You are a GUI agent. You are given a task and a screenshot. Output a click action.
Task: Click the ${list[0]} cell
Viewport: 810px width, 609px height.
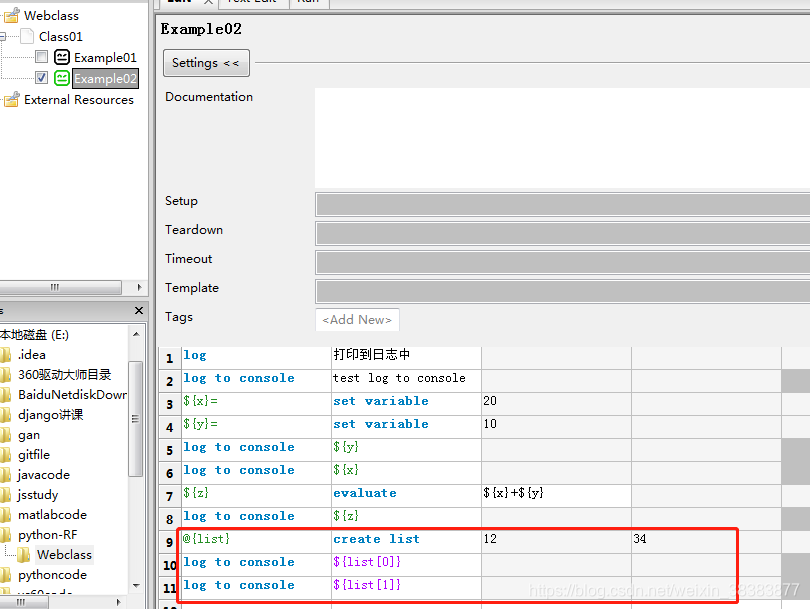tap(406, 565)
